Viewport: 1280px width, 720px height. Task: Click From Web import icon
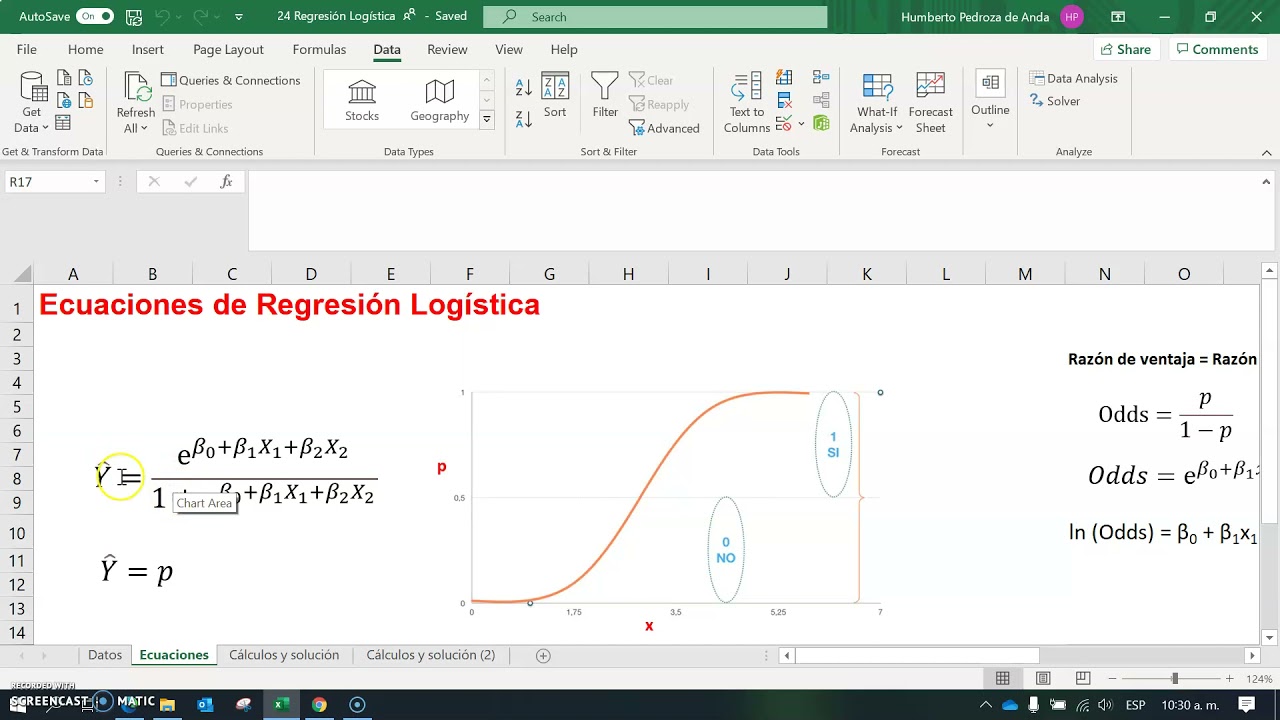(64, 100)
